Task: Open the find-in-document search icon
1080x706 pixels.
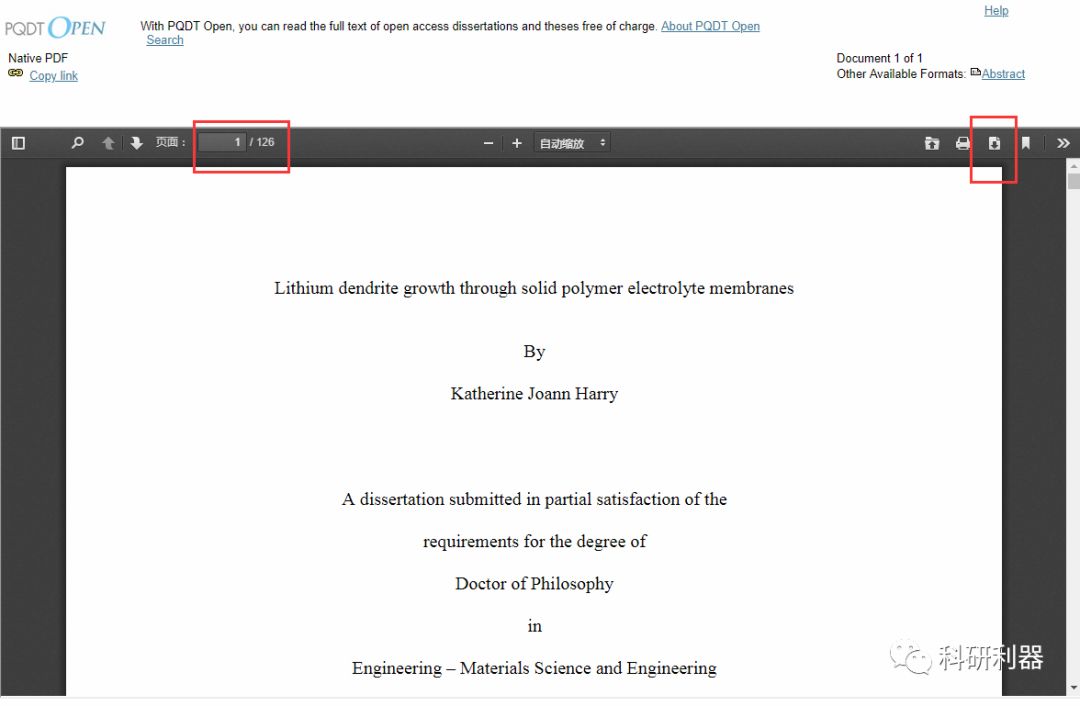Action: pos(78,143)
